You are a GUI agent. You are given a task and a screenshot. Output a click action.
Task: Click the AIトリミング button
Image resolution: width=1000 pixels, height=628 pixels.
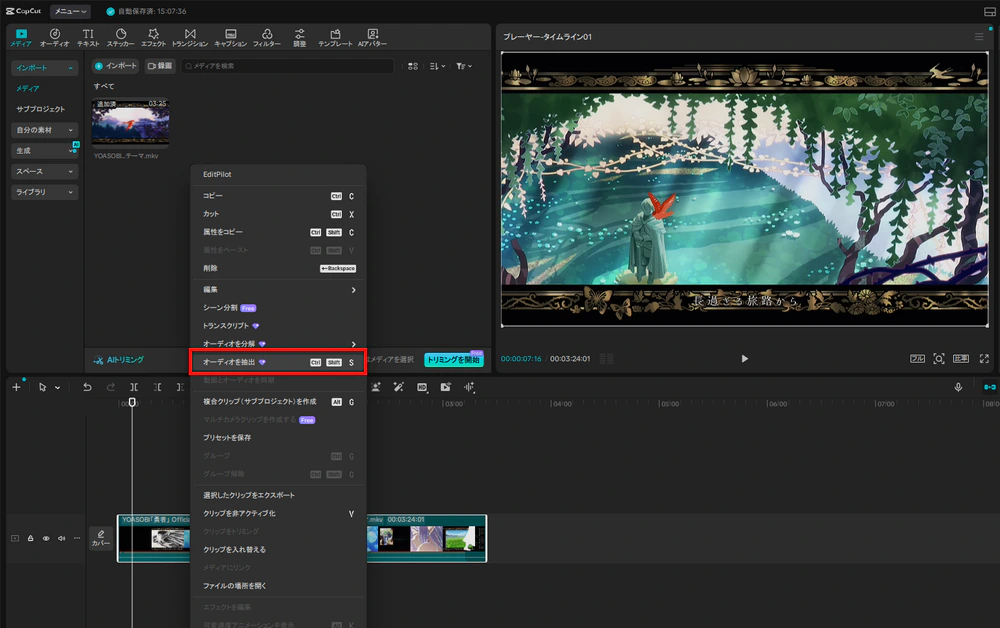point(119,360)
